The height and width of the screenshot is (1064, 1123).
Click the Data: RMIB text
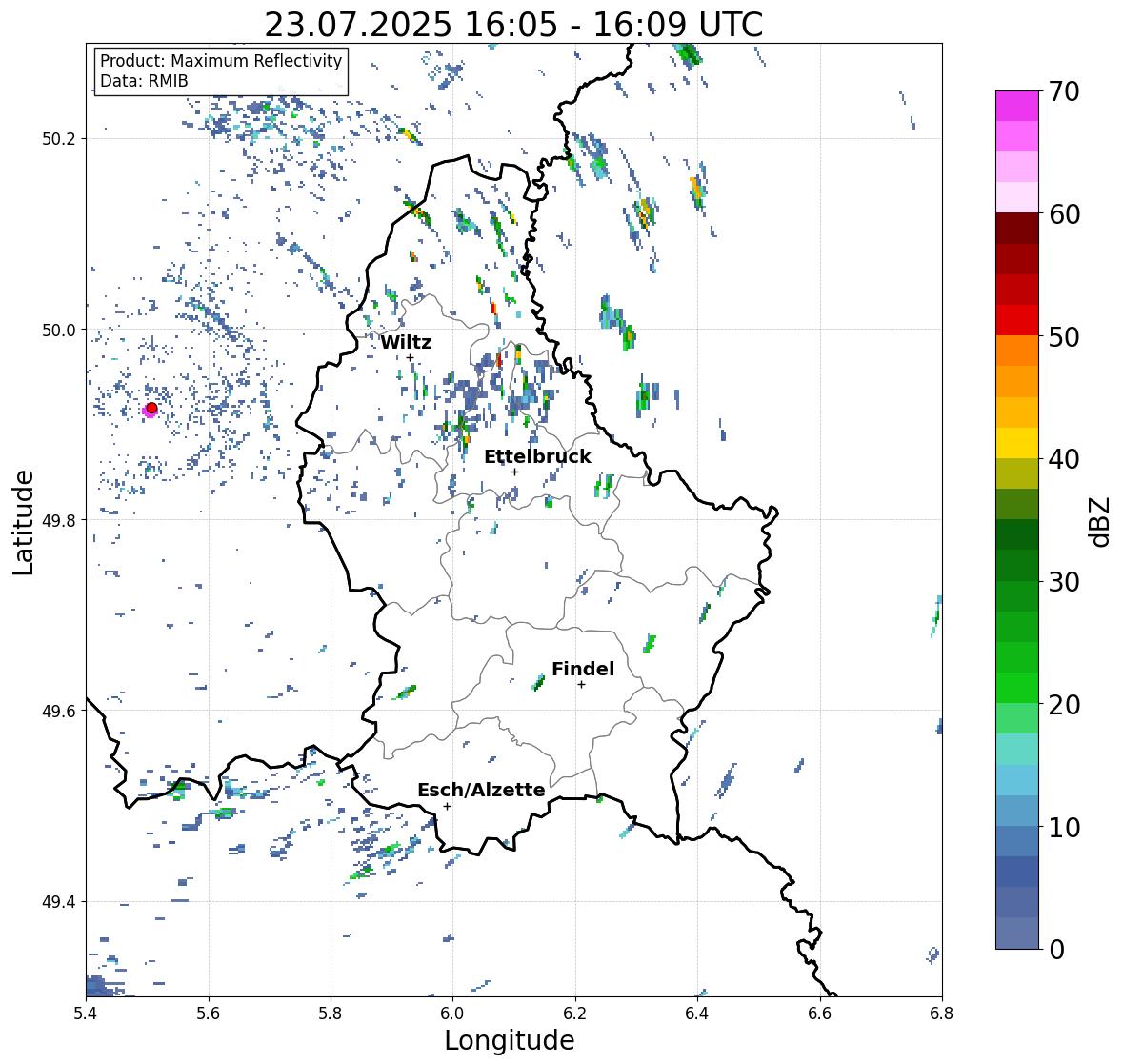tap(144, 81)
